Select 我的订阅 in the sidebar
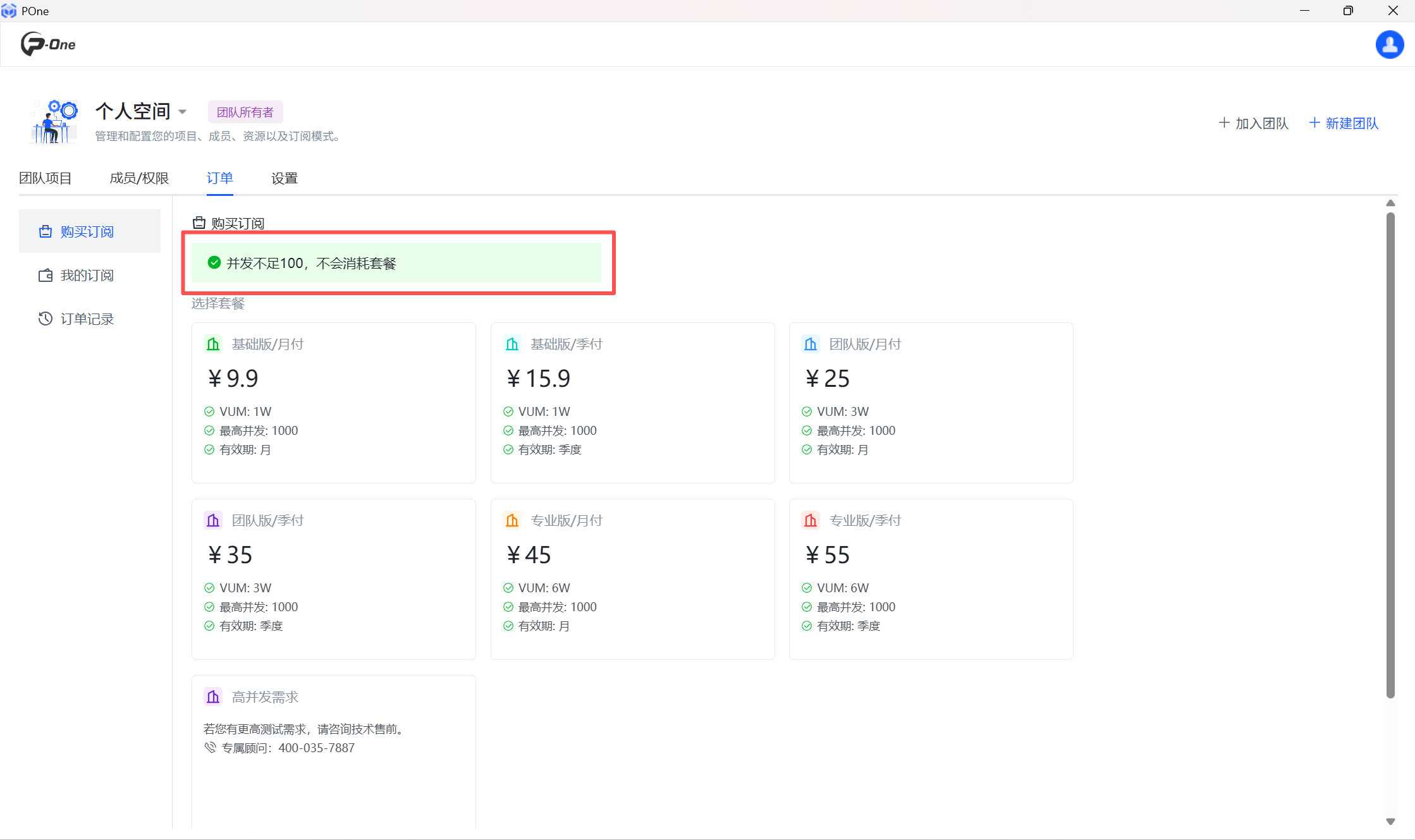This screenshot has height=840, width=1415. point(87,276)
